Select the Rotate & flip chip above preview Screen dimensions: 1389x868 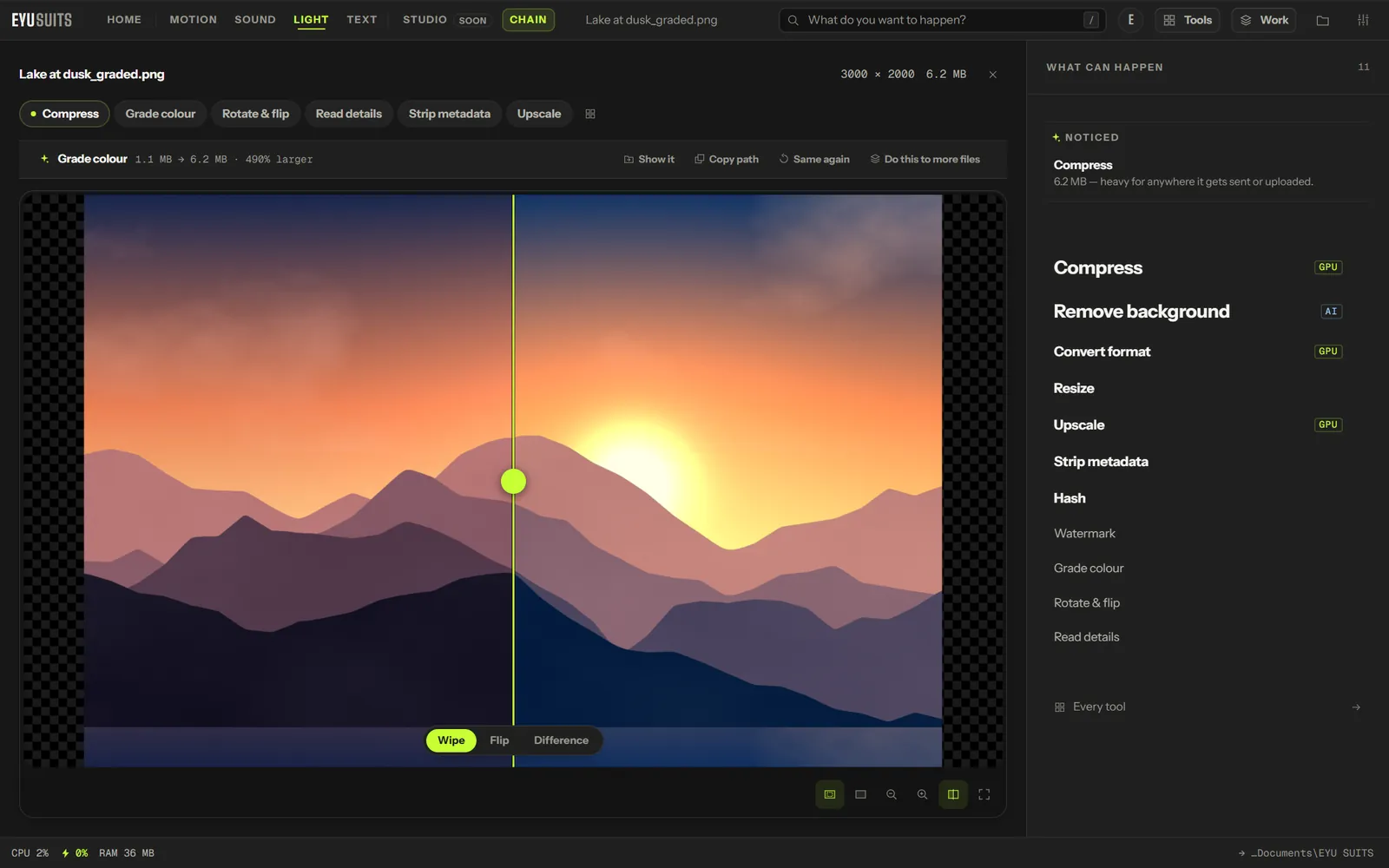(x=255, y=114)
